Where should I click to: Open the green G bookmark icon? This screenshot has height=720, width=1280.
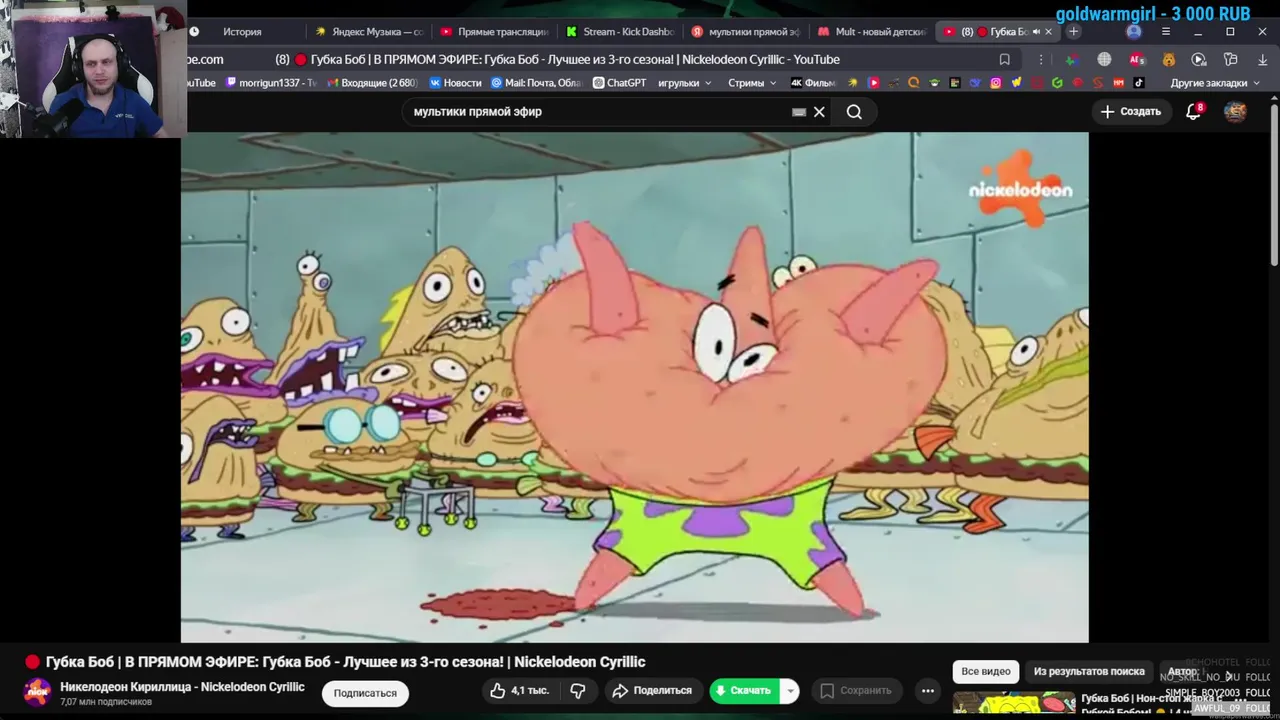tap(1057, 83)
